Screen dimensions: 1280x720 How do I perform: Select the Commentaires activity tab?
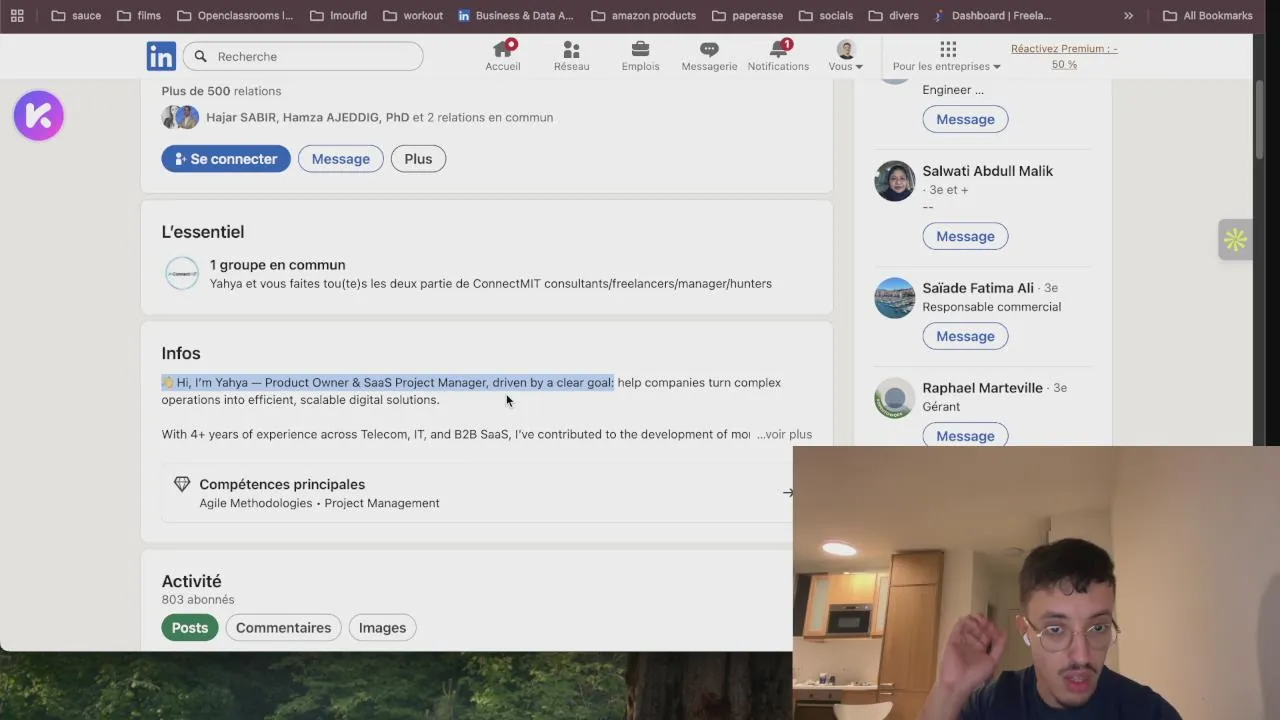click(x=283, y=628)
